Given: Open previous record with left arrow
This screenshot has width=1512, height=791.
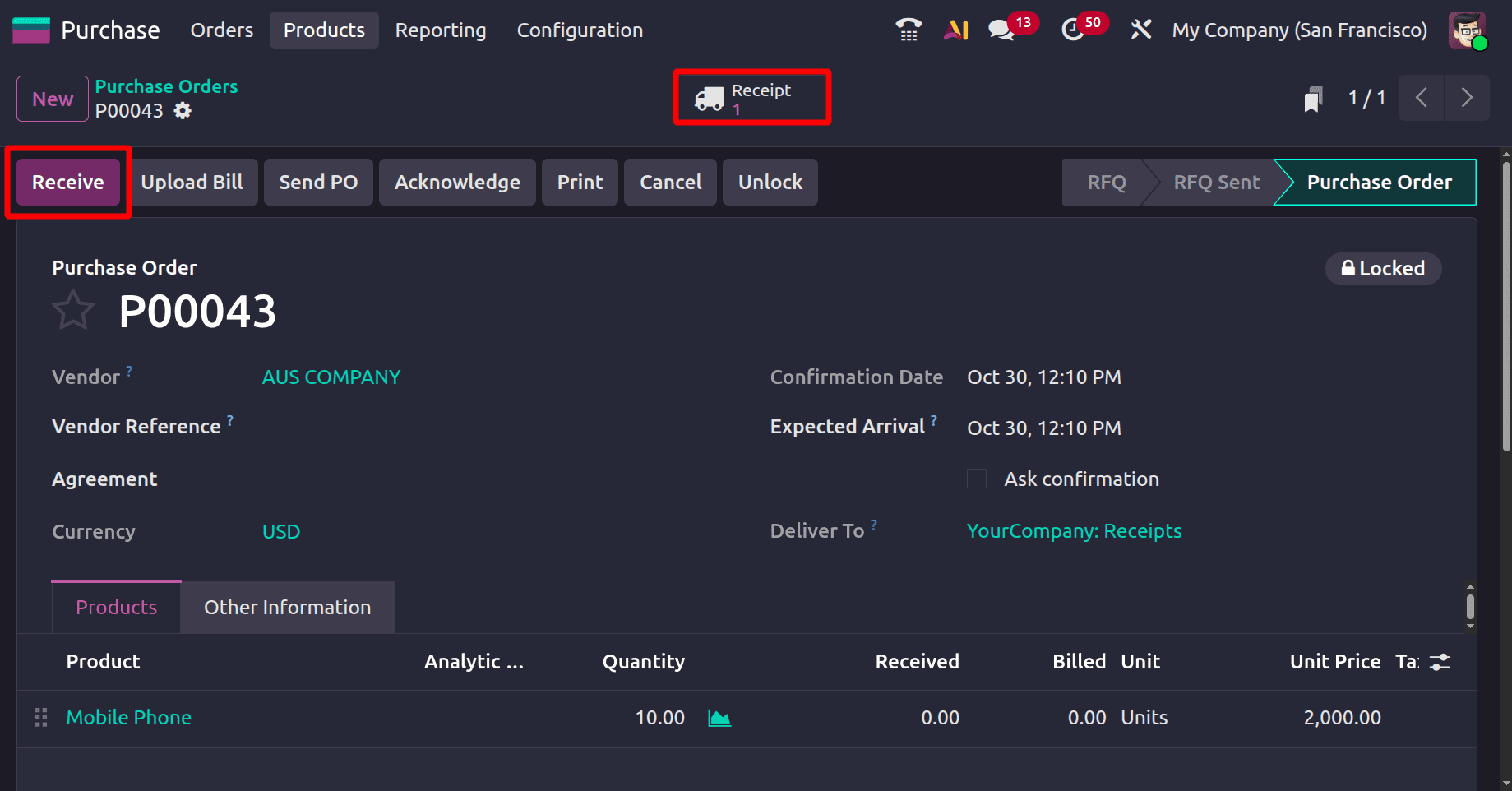Looking at the screenshot, I should [1421, 98].
